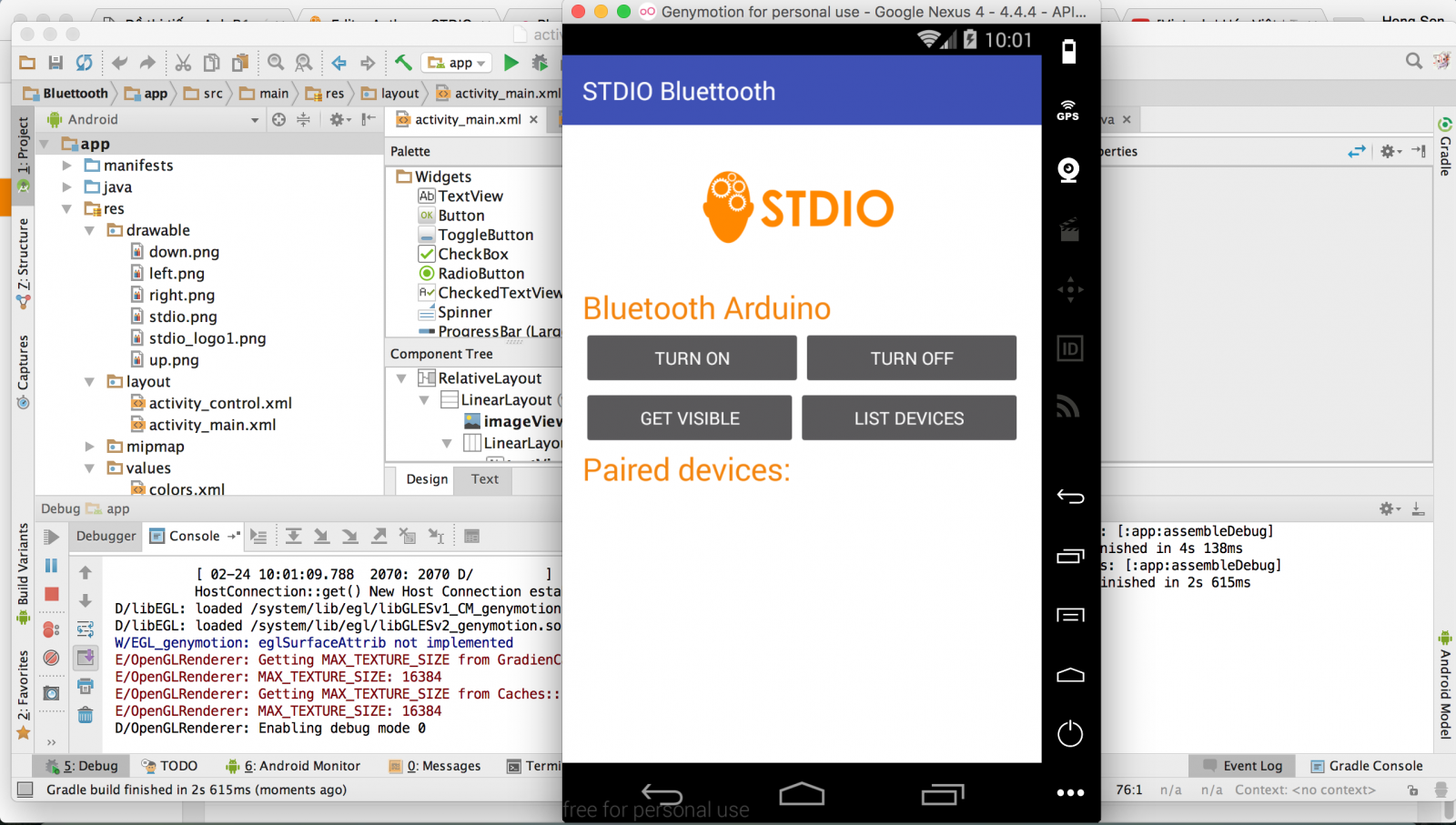
Task: Click the Search Everywhere magnifier at top right
Action: [1413, 61]
